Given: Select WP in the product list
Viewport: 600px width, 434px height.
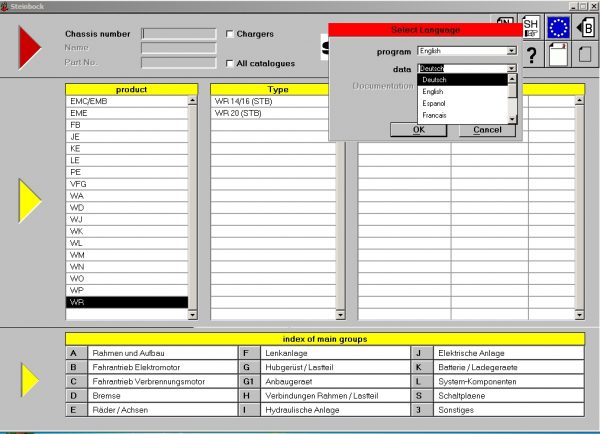Looking at the screenshot, I should coord(127,290).
